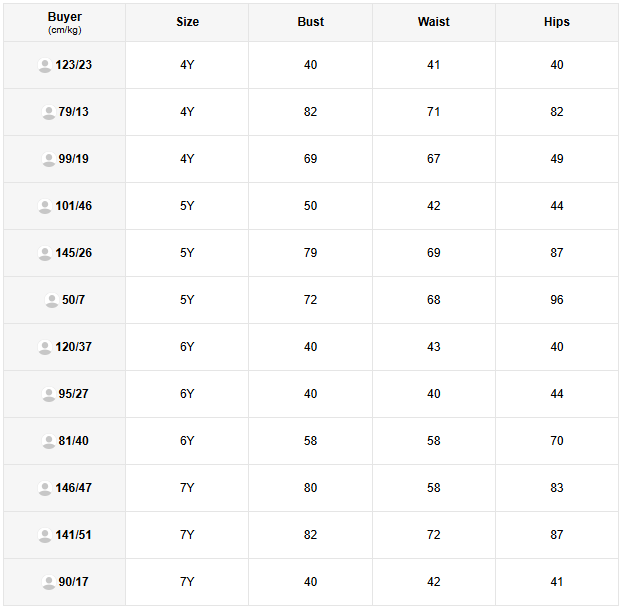
Task: Click avatar icon beside buyer 79/13
Action: coord(48,113)
